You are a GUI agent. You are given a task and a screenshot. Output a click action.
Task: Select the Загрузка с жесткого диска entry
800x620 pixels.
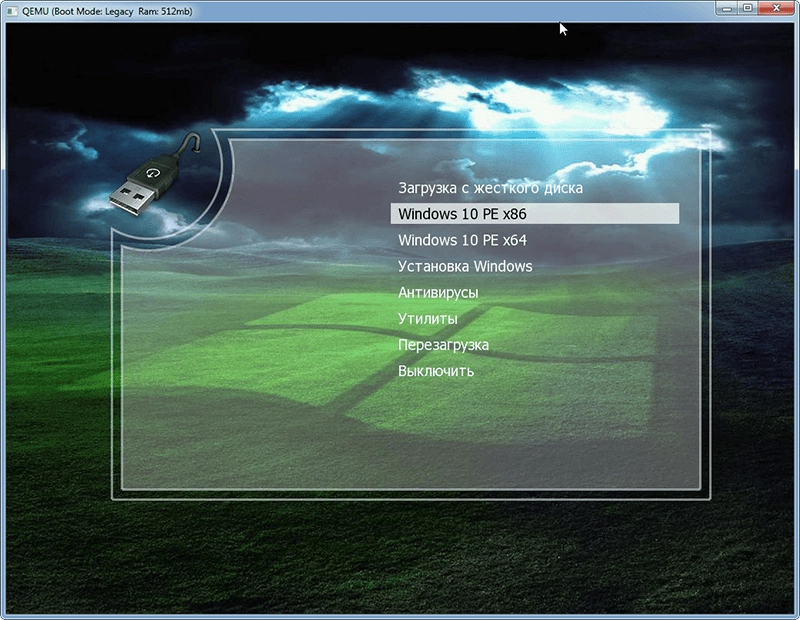pyautogui.click(x=490, y=188)
